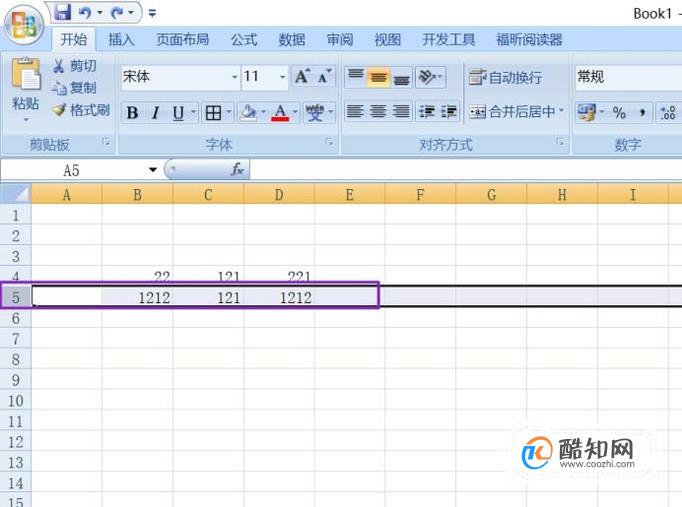Switch to 福昕阅读器 tab

(529, 40)
